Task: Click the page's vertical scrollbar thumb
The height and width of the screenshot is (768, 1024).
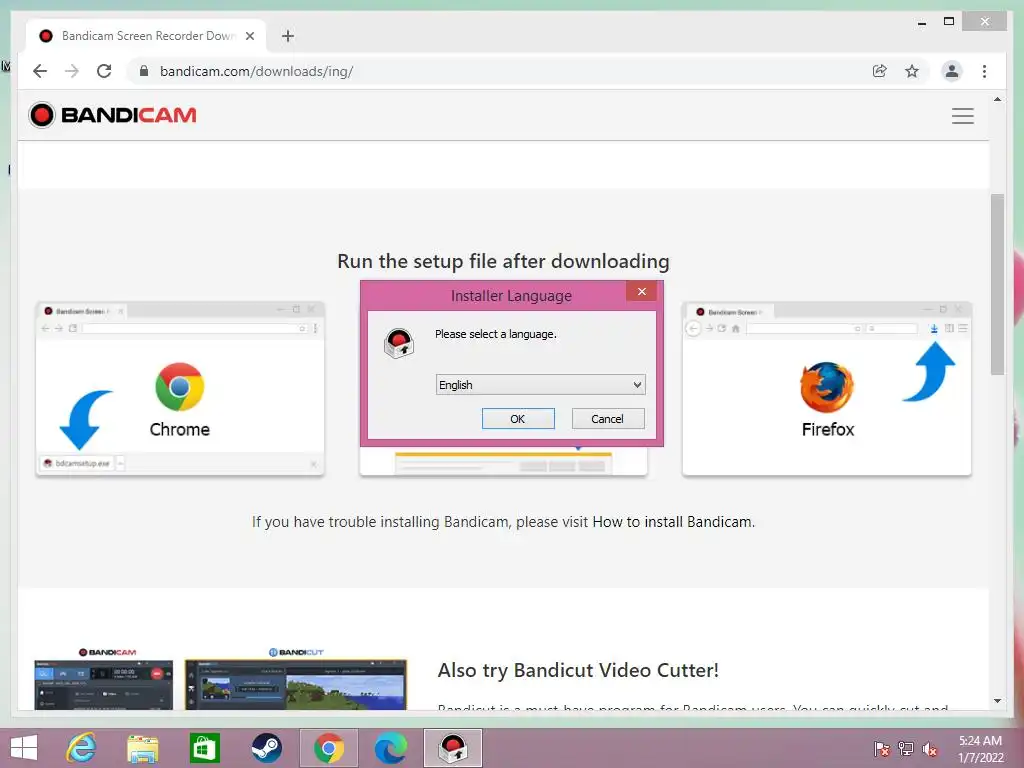Action: (x=997, y=284)
